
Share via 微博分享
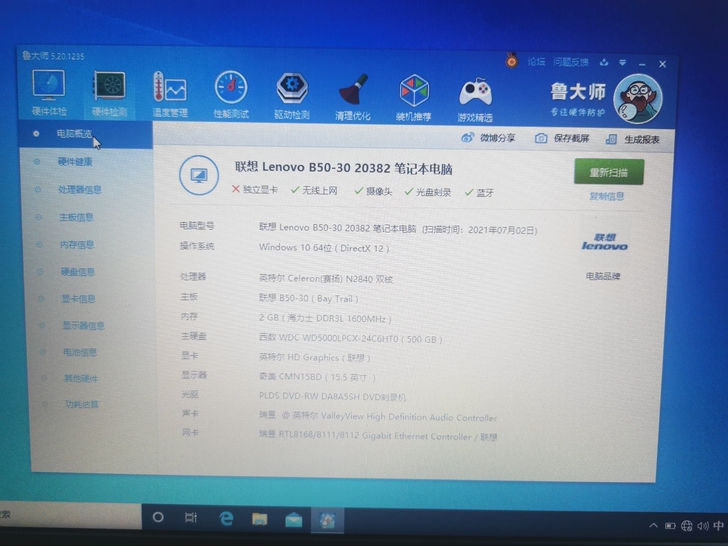point(488,137)
